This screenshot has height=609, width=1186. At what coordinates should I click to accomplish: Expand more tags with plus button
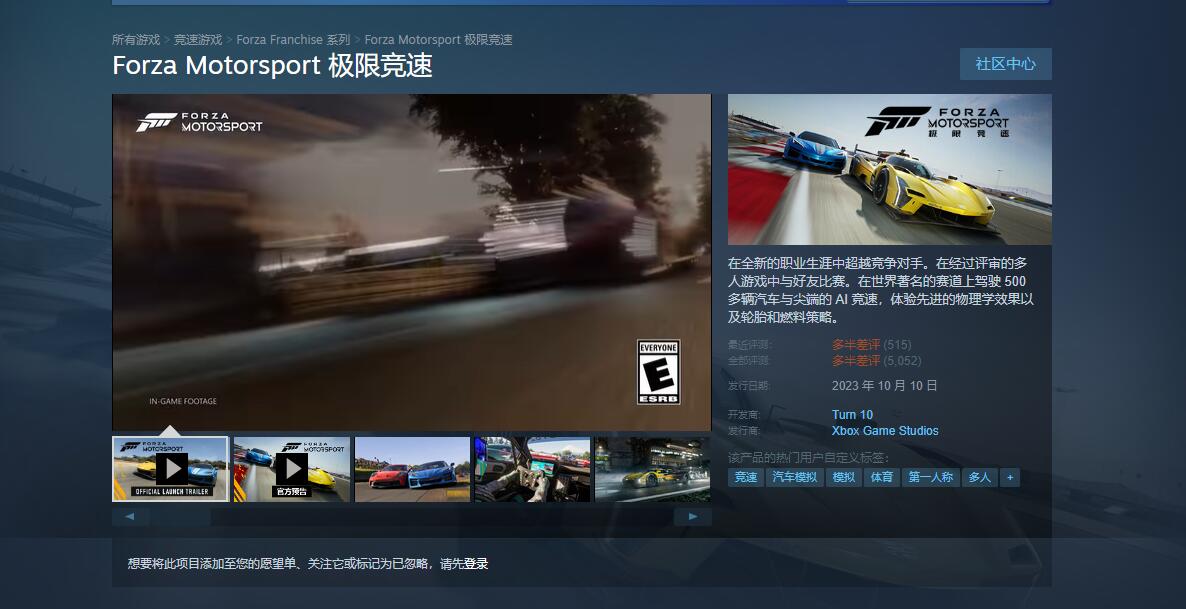(1010, 477)
